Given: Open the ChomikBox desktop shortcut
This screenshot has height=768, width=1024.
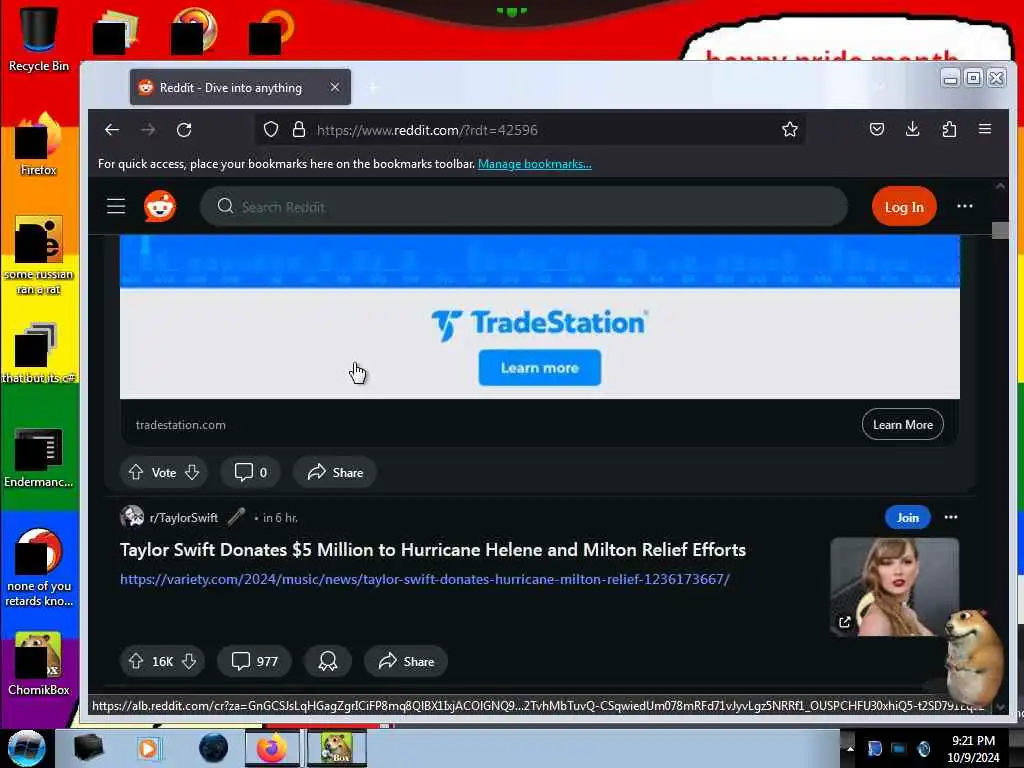Looking at the screenshot, I should point(38,664).
